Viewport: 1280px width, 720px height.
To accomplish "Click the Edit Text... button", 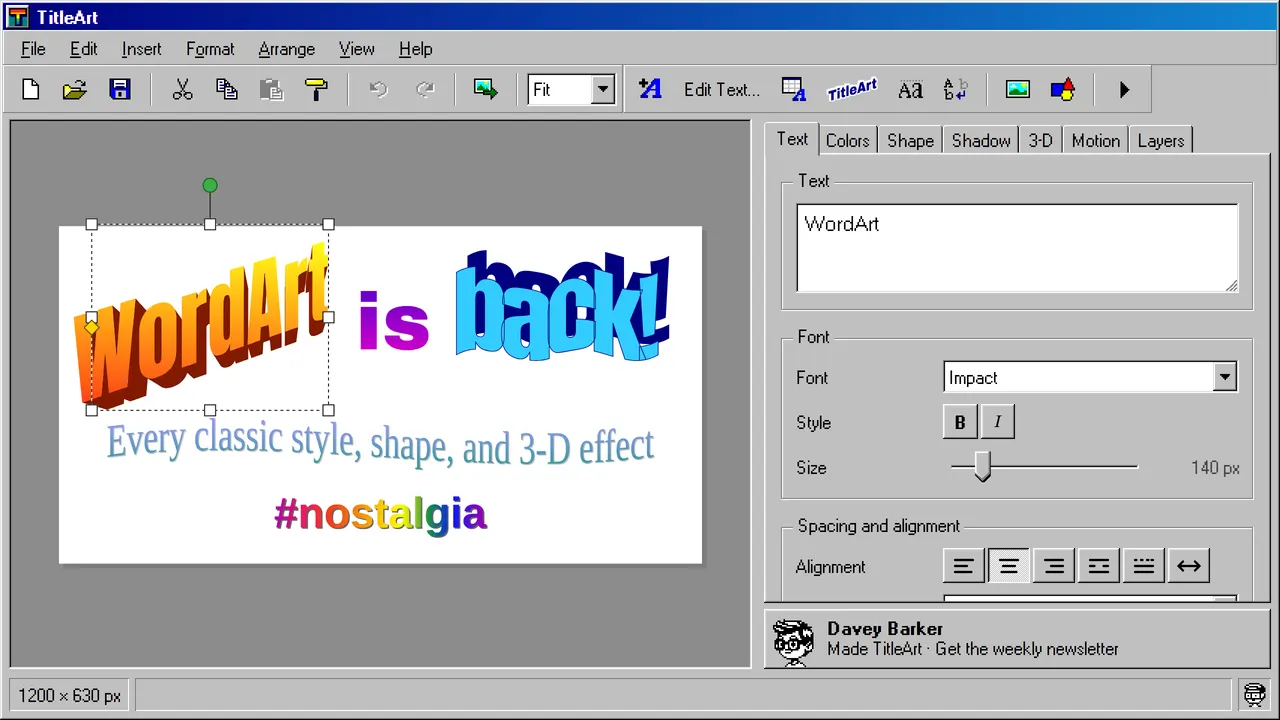I will point(722,90).
